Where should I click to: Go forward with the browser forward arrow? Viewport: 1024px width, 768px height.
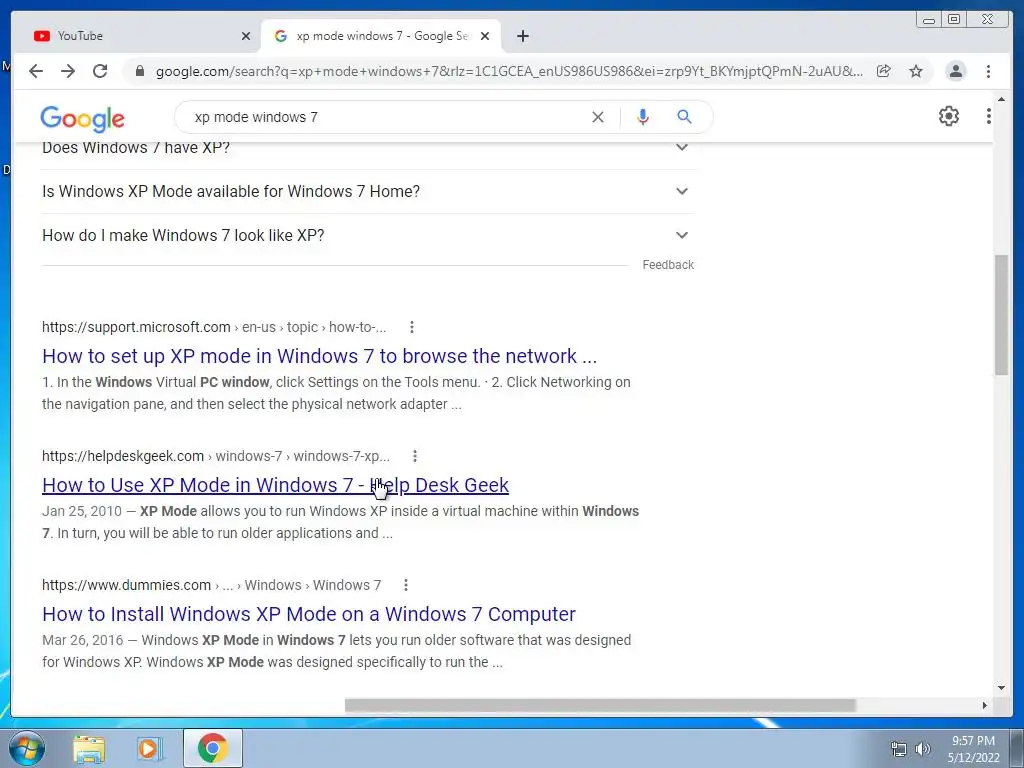pos(68,71)
